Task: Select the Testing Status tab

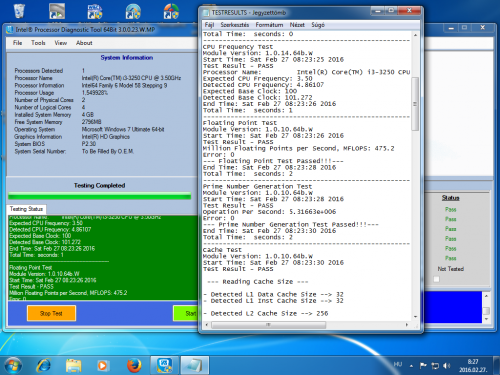Action: 26,209
